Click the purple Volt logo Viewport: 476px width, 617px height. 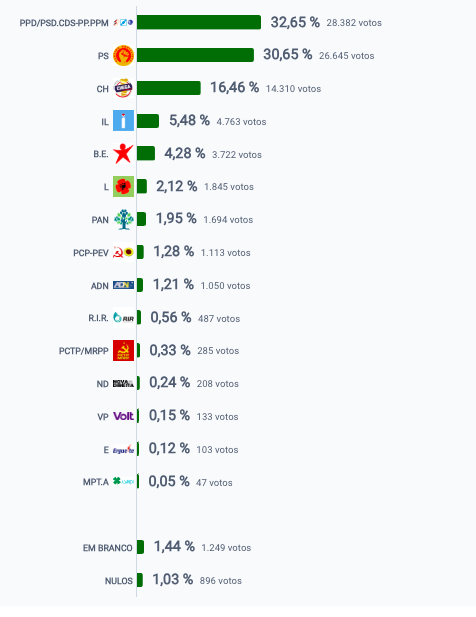click(x=123, y=416)
